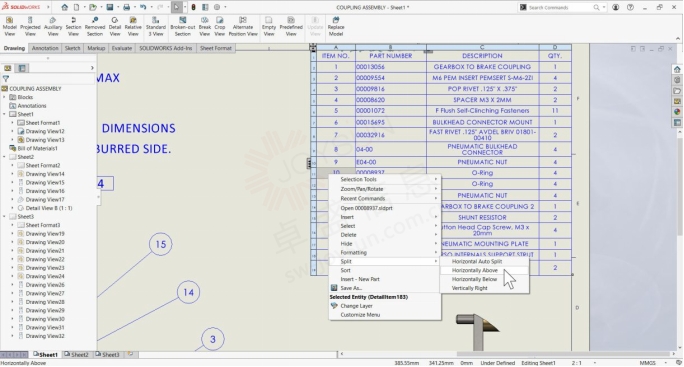The height and width of the screenshot is (367, 684).
Task: Print the drawing
Action: pos(127,7)
